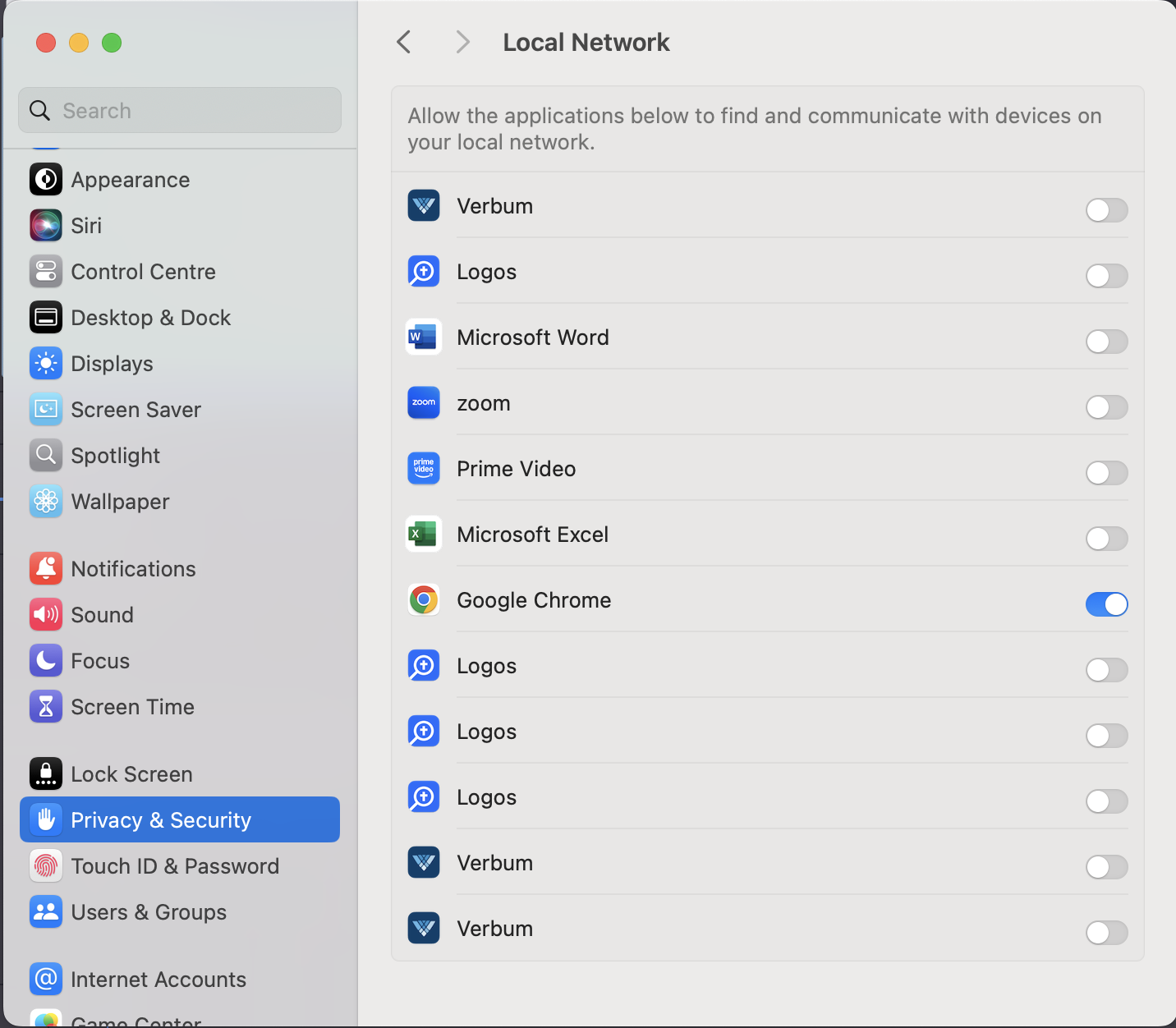
Task: Click the zoom app name
Action: click(x=484, y=403)
